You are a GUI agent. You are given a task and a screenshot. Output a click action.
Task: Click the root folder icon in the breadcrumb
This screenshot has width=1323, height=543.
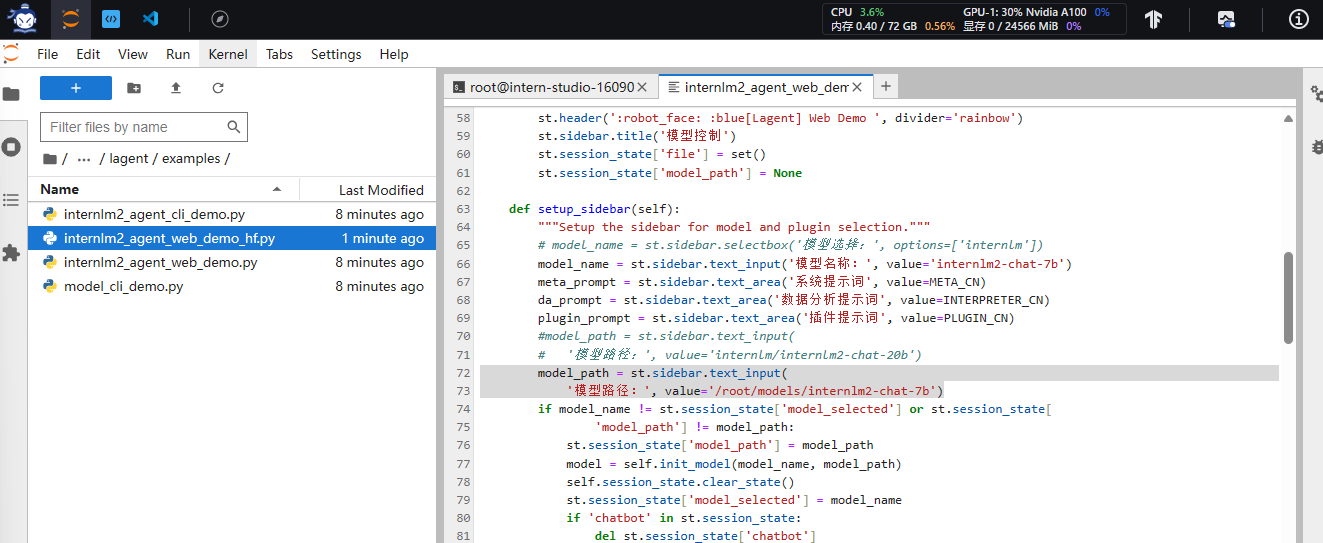point(50,159)
